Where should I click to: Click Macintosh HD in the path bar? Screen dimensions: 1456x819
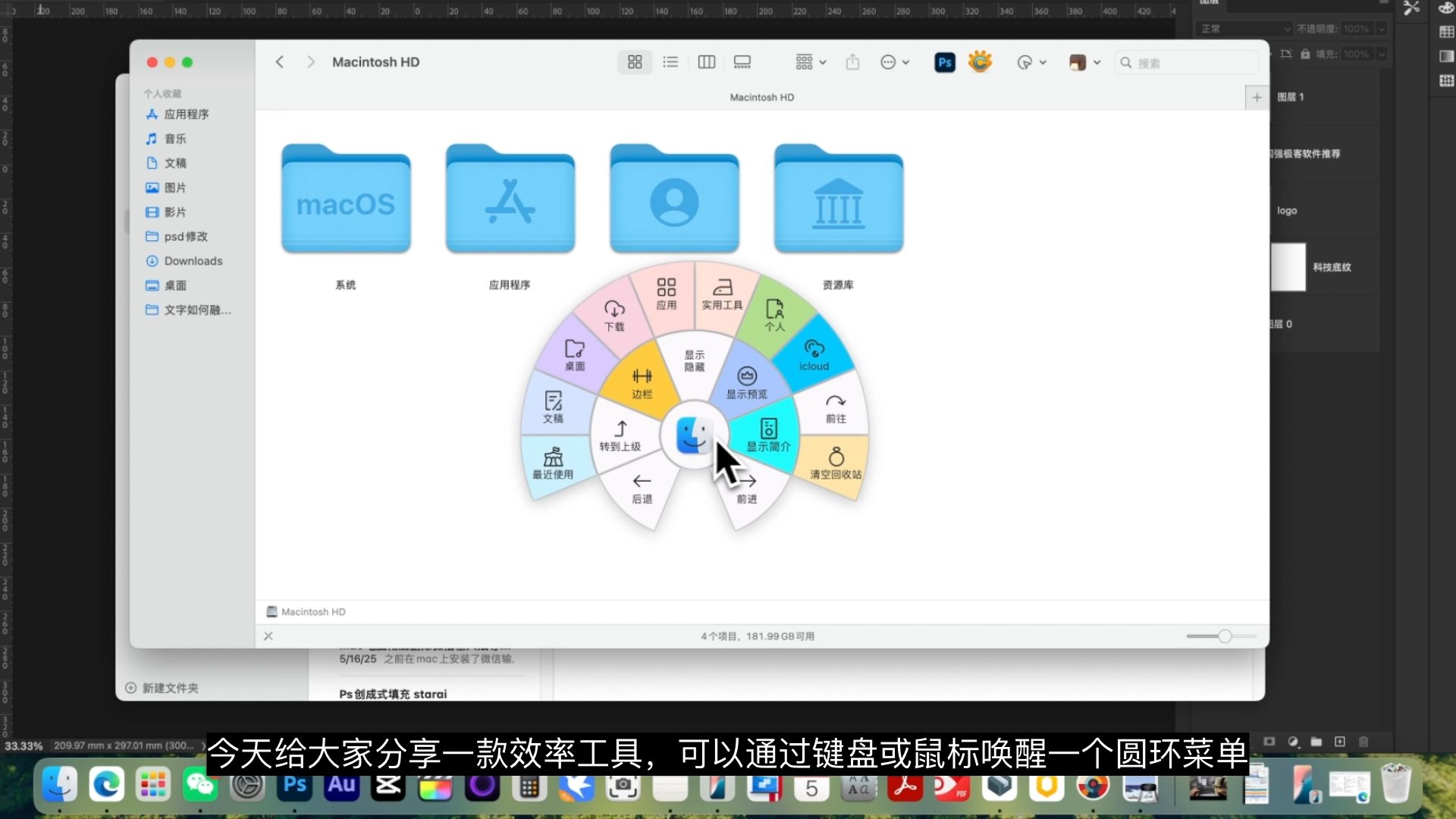pyautogui.click(x=306, y=612)
